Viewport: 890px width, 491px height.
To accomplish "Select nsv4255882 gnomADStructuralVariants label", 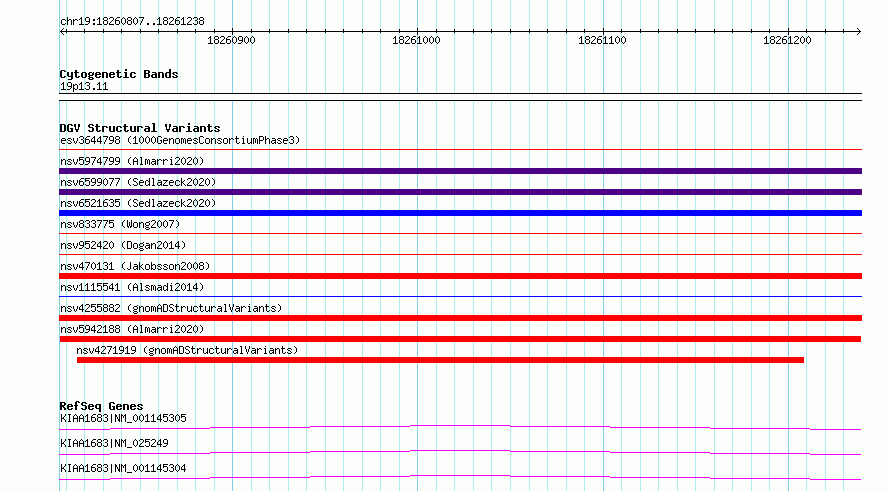I will tap(171, 308).
